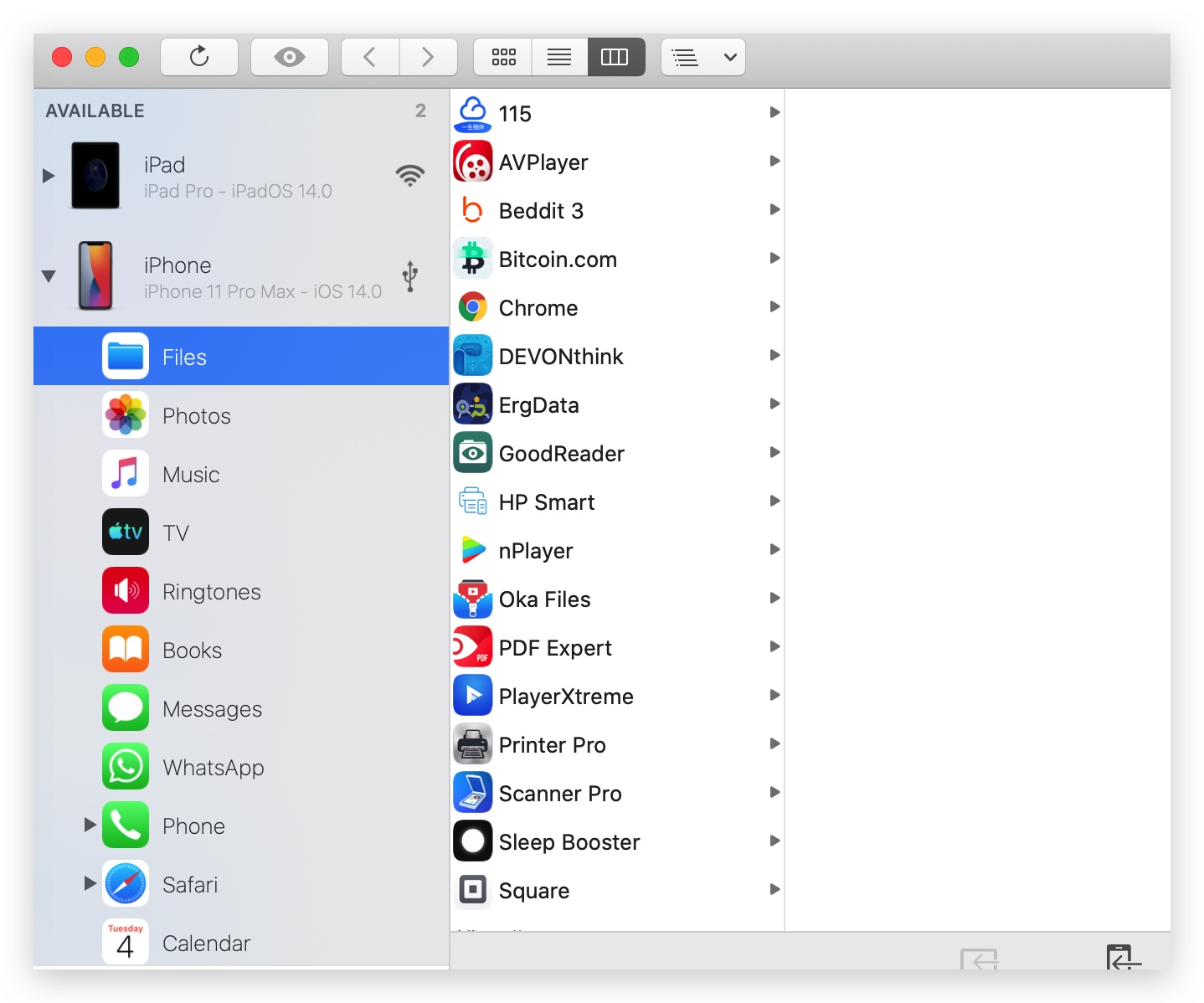The image size is (1204, 1003).
Task: Open WhatsApp in the sidebar
Action: 213,768
